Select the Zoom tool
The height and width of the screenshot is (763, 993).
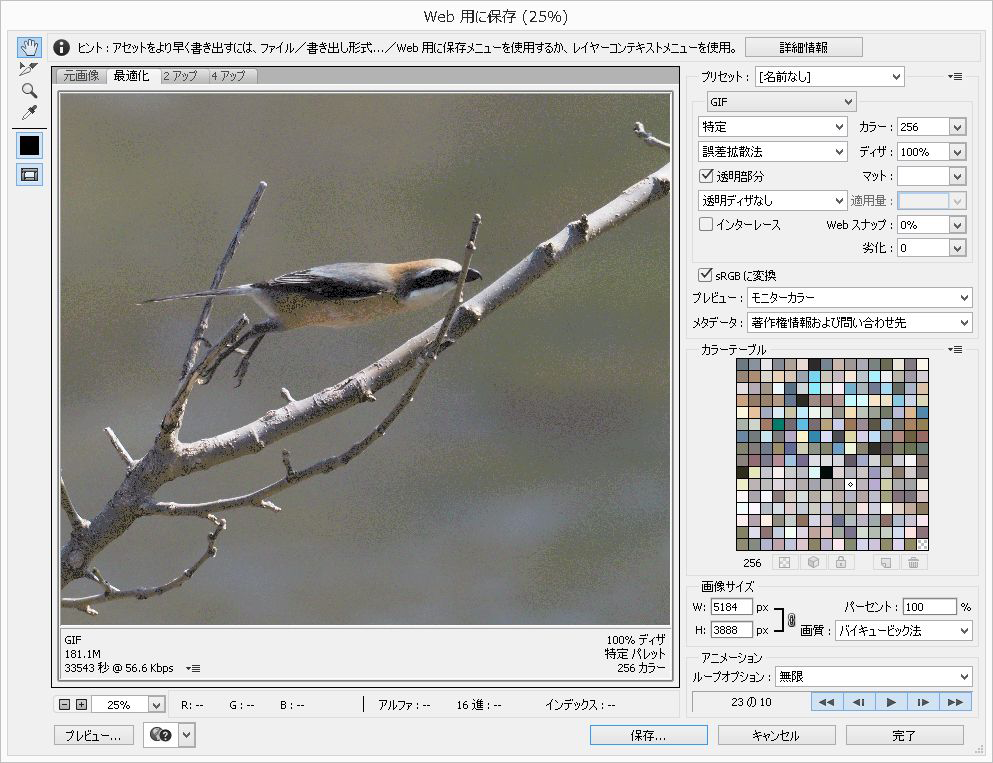(x=29, y=90)
